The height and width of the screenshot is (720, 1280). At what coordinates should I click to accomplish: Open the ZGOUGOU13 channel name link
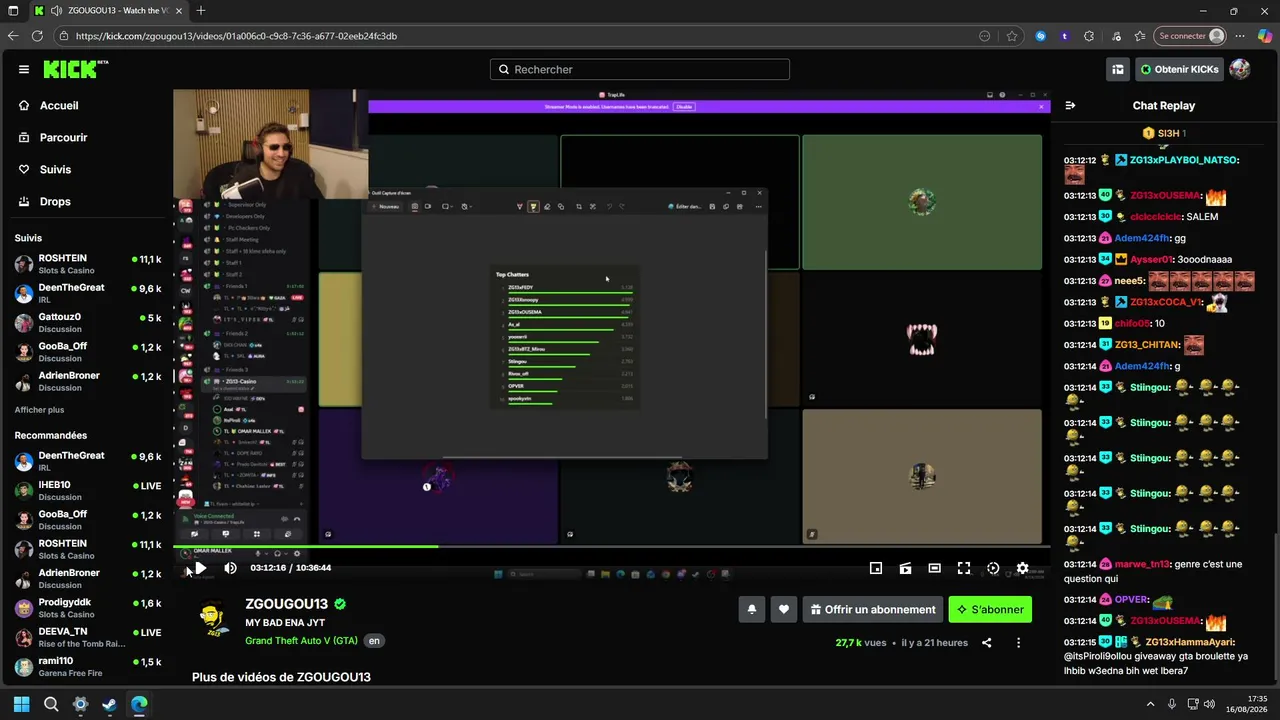(x=287, y=604)
